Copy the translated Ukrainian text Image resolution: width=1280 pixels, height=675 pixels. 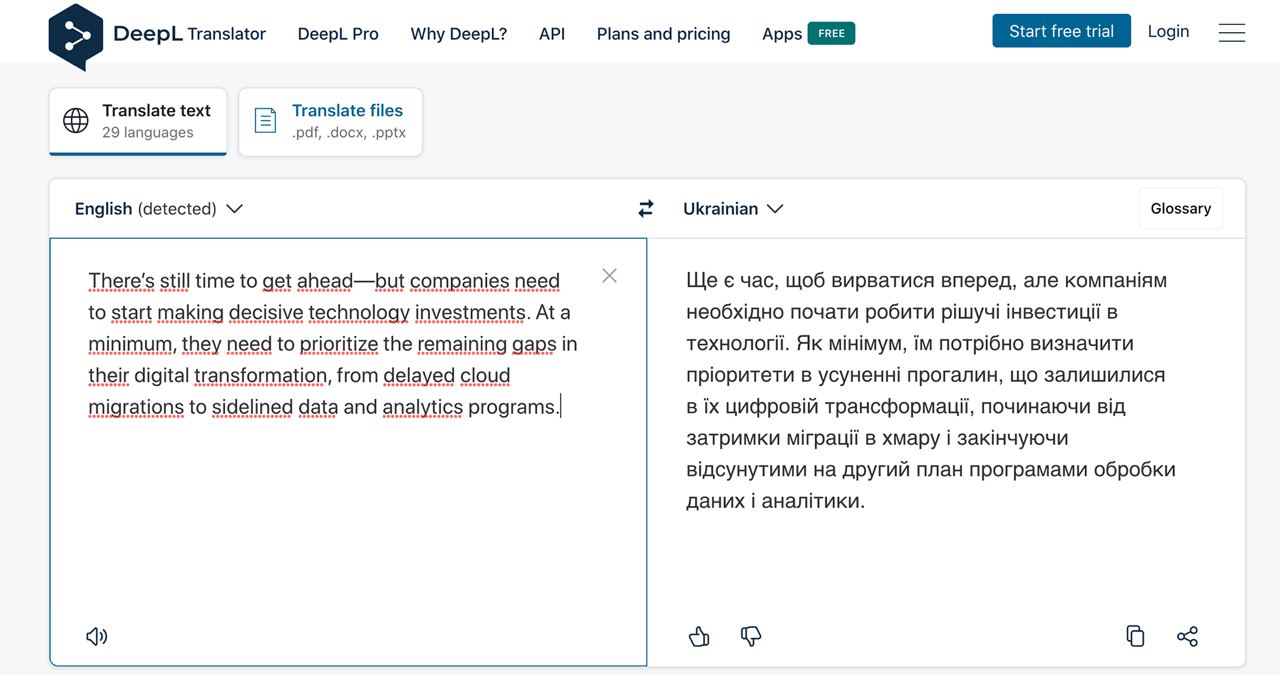click(1135, 636)
